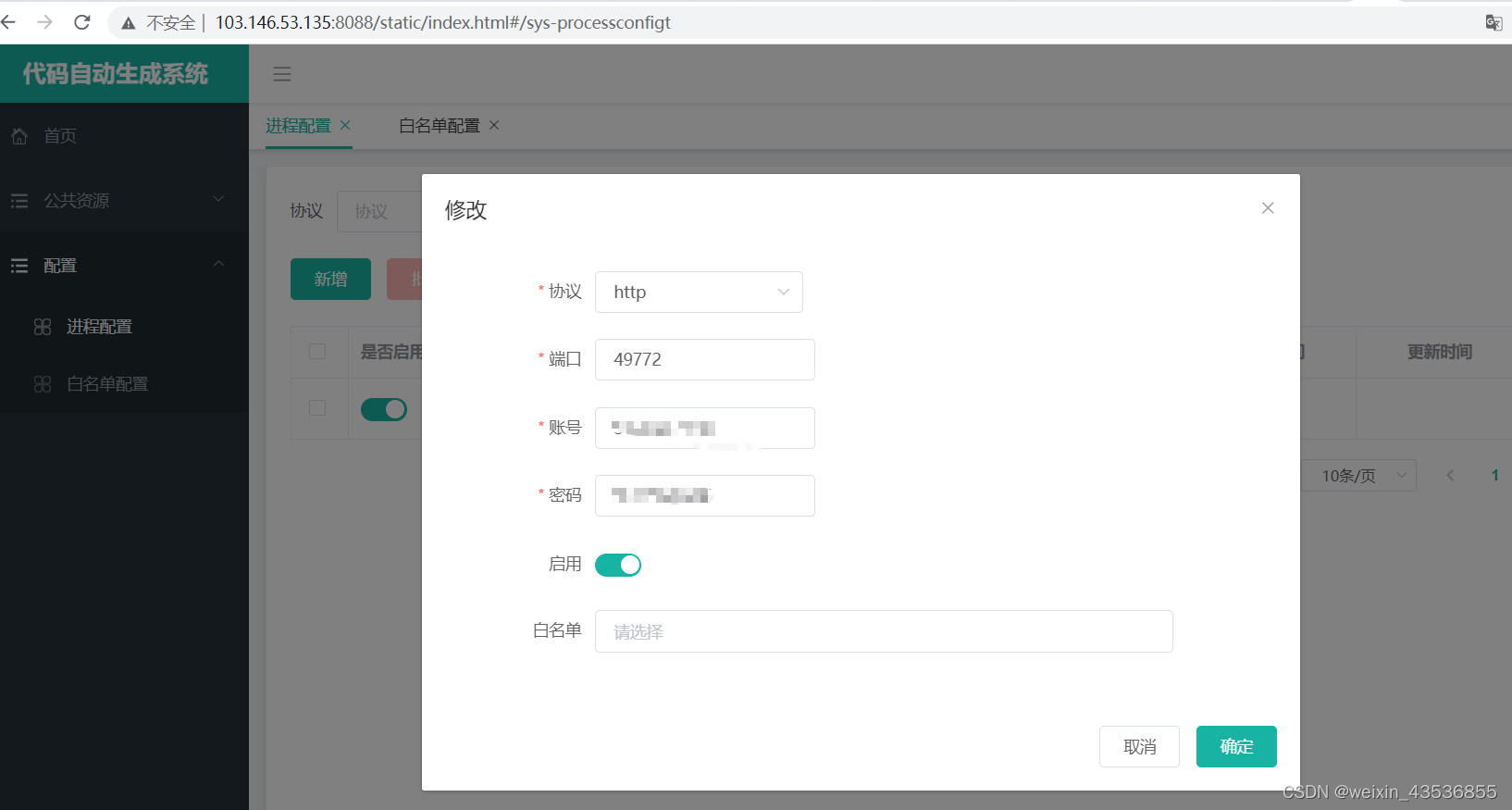This screenshot has height=810, width=1512.
Task: Go to previous page arrow in pagination
Action: coord(1450,475)
